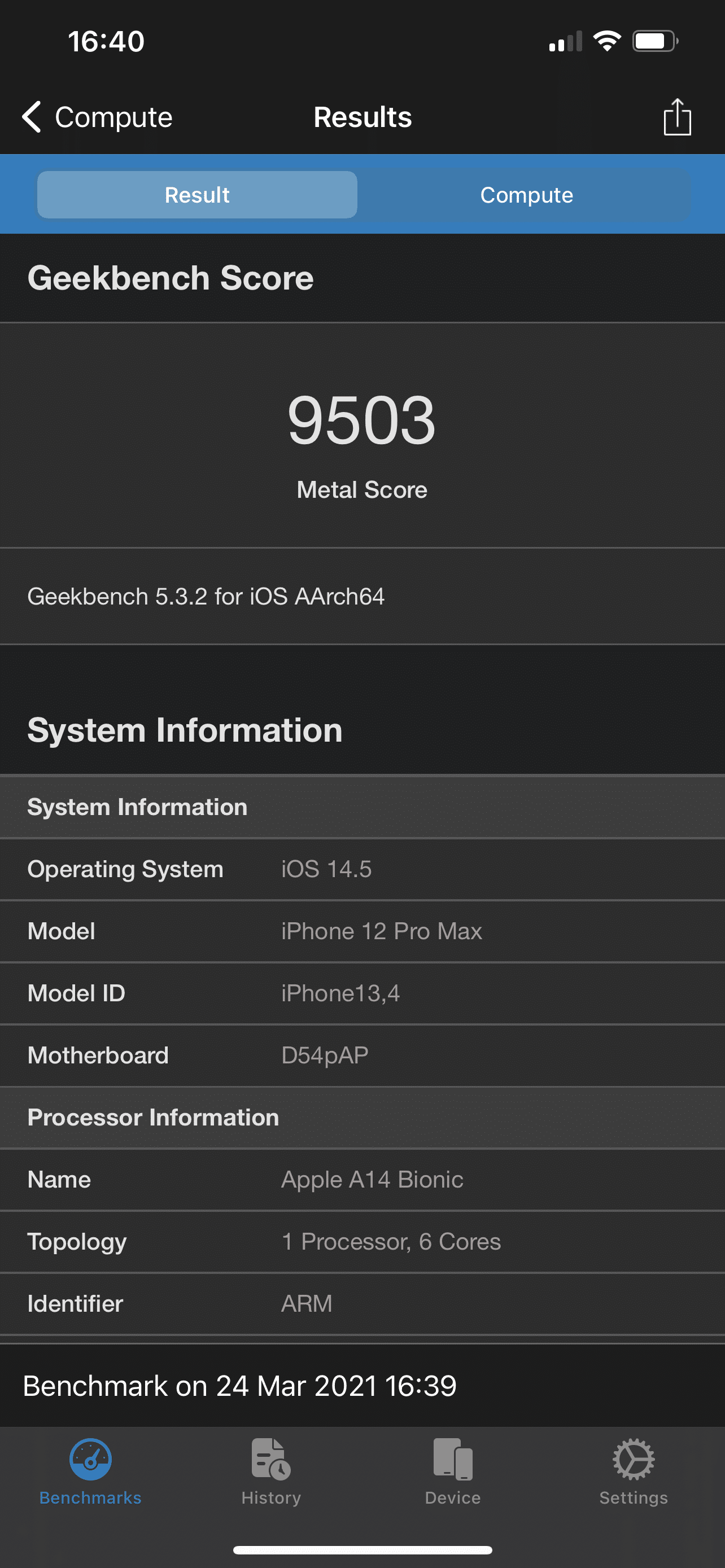This screenshot has height=1568, width=725.
Task: Tap the Geekbench Score heading
Action: tap(171, 278)
